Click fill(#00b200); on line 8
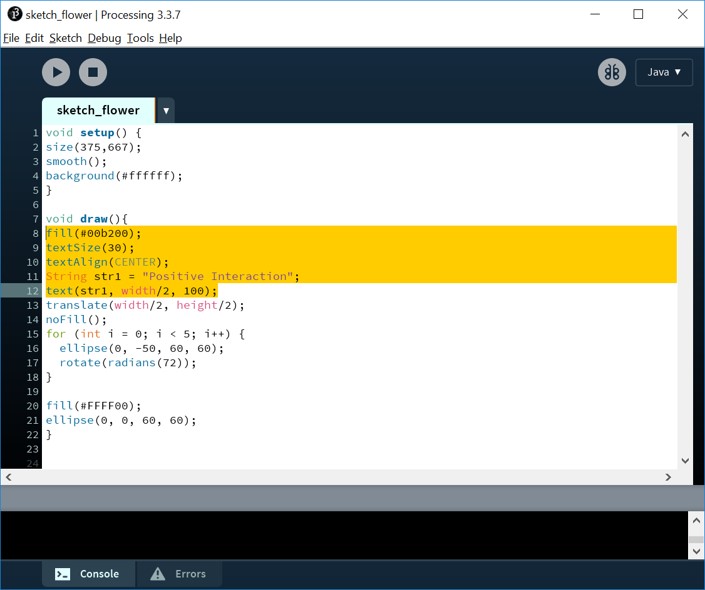Viewport: 705px width, 590px height. pos(94,233)
